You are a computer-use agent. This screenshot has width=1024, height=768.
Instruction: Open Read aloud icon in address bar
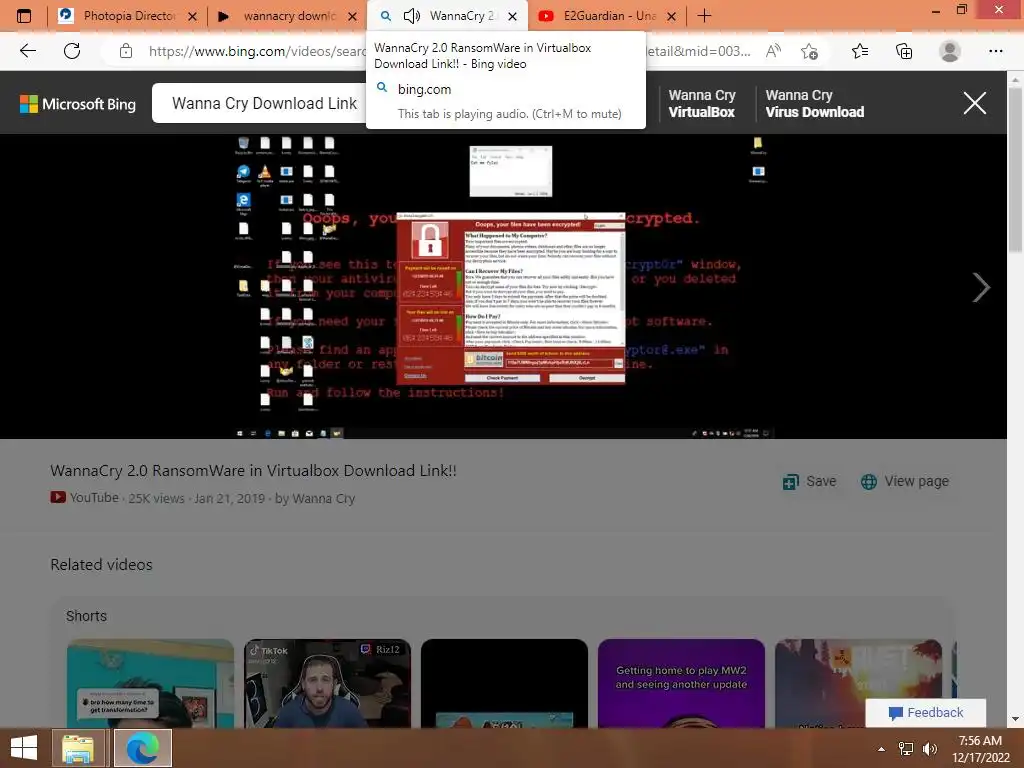(773, 51)
